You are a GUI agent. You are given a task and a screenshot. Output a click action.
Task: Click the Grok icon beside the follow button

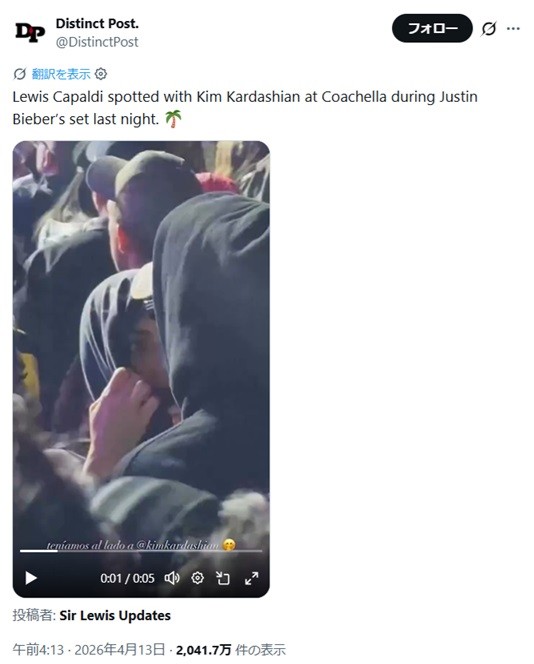pos(489,29)
